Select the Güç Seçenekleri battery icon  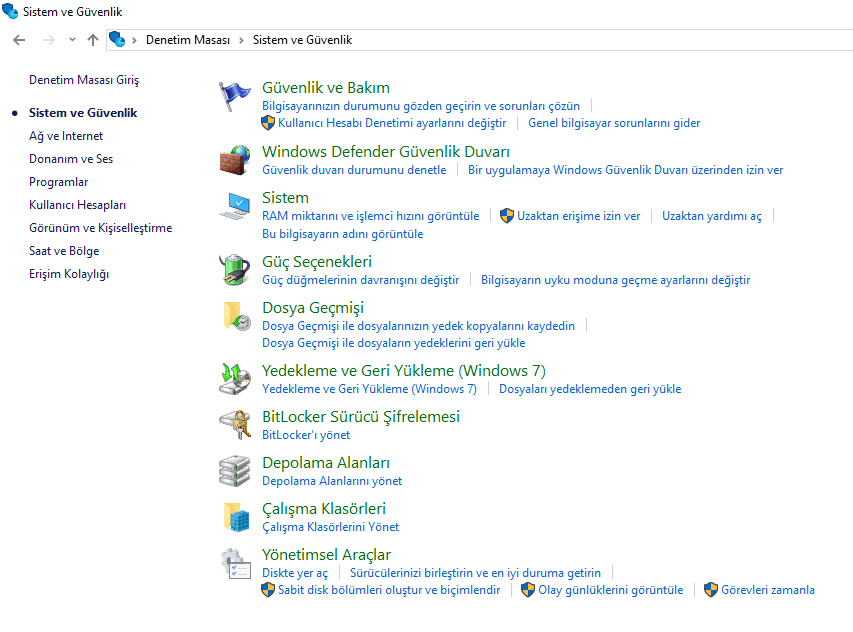click(x=235, y=269)
